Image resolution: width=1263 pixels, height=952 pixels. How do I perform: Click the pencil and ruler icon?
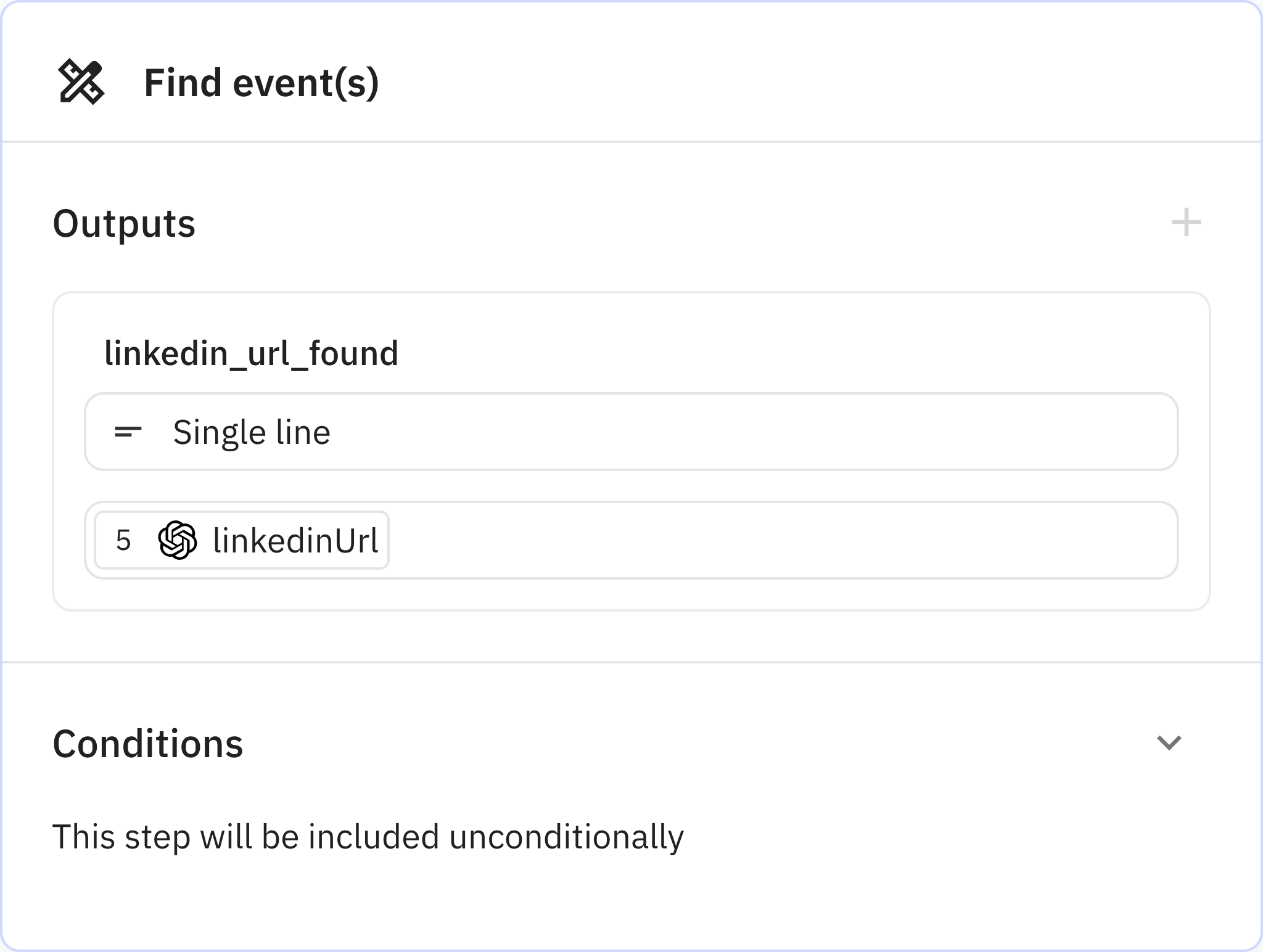coord(81,82)
